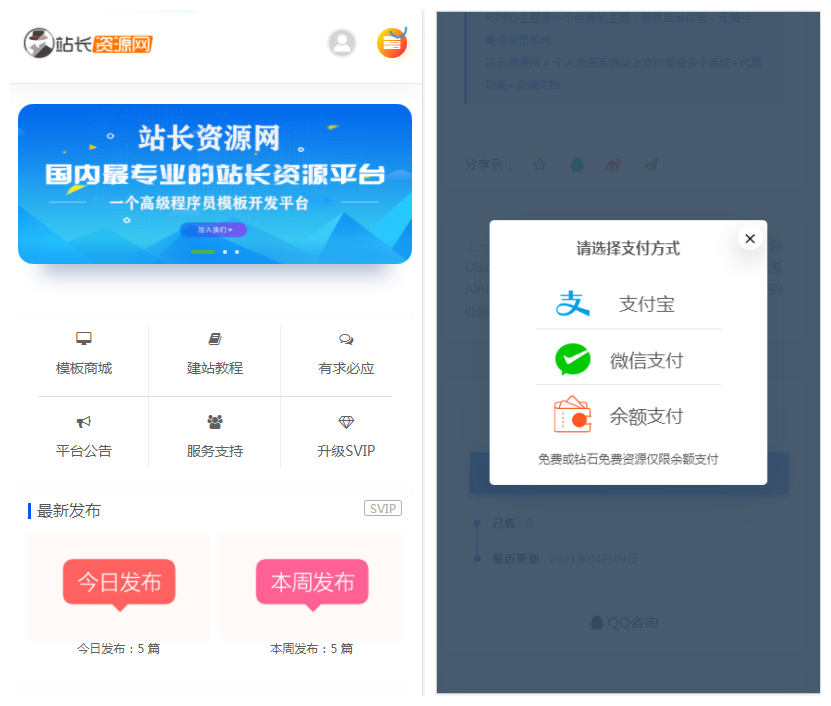Open the user profile avatar icon

click(x=342, y=43)
